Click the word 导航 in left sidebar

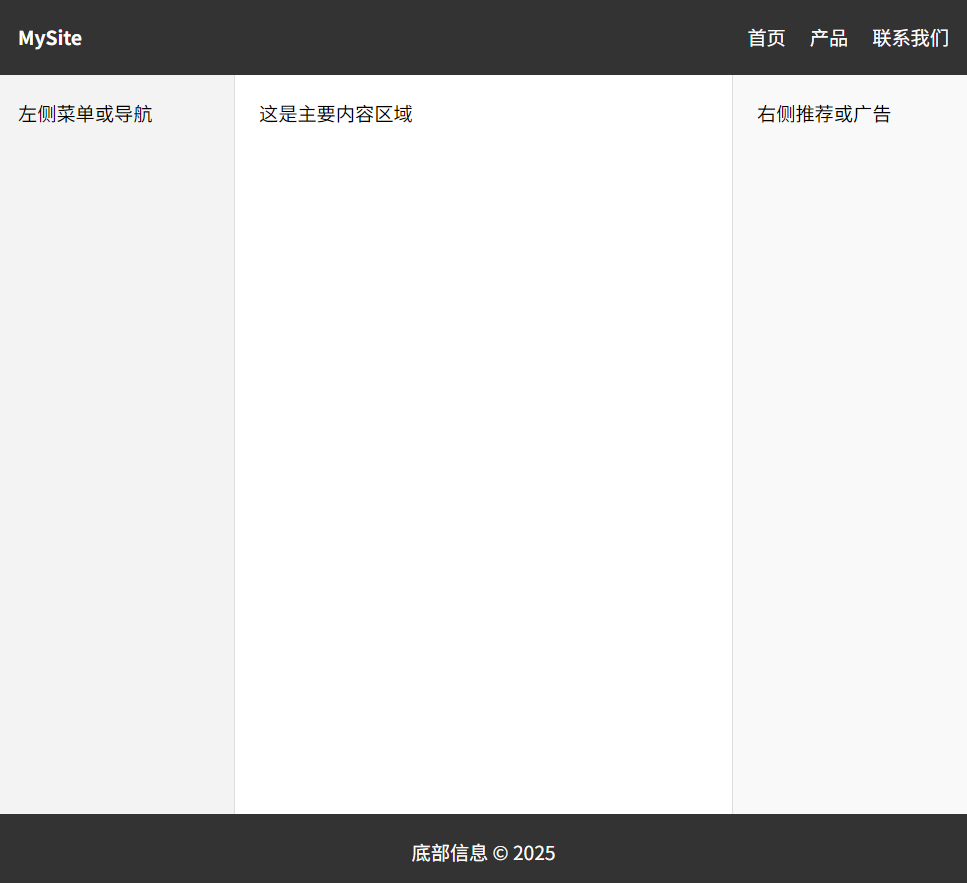[133, 114]
